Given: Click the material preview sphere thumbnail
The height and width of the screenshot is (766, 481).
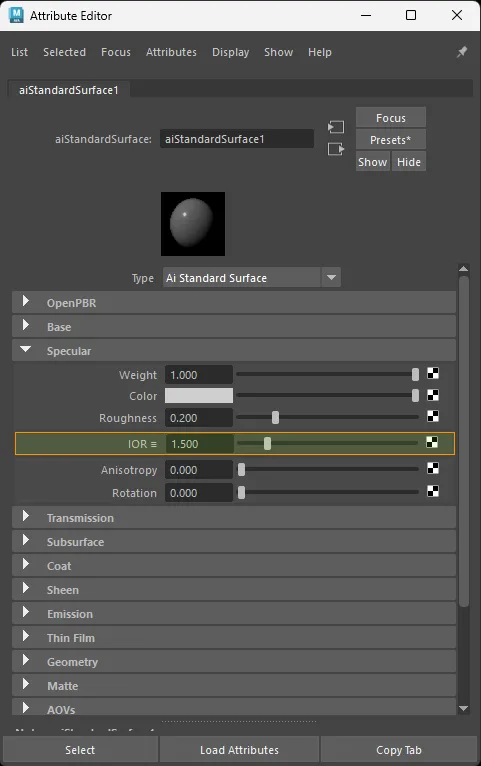Looking at the screenshot, I should tap(193, 224).
